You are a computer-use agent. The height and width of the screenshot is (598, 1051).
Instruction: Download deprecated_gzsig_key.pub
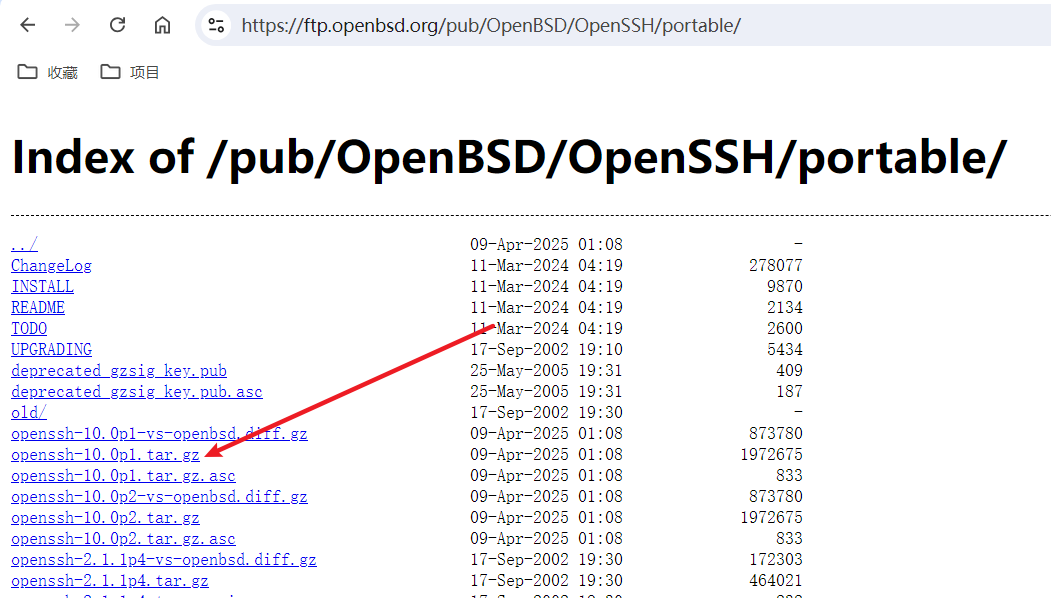(x=119, y=371)
